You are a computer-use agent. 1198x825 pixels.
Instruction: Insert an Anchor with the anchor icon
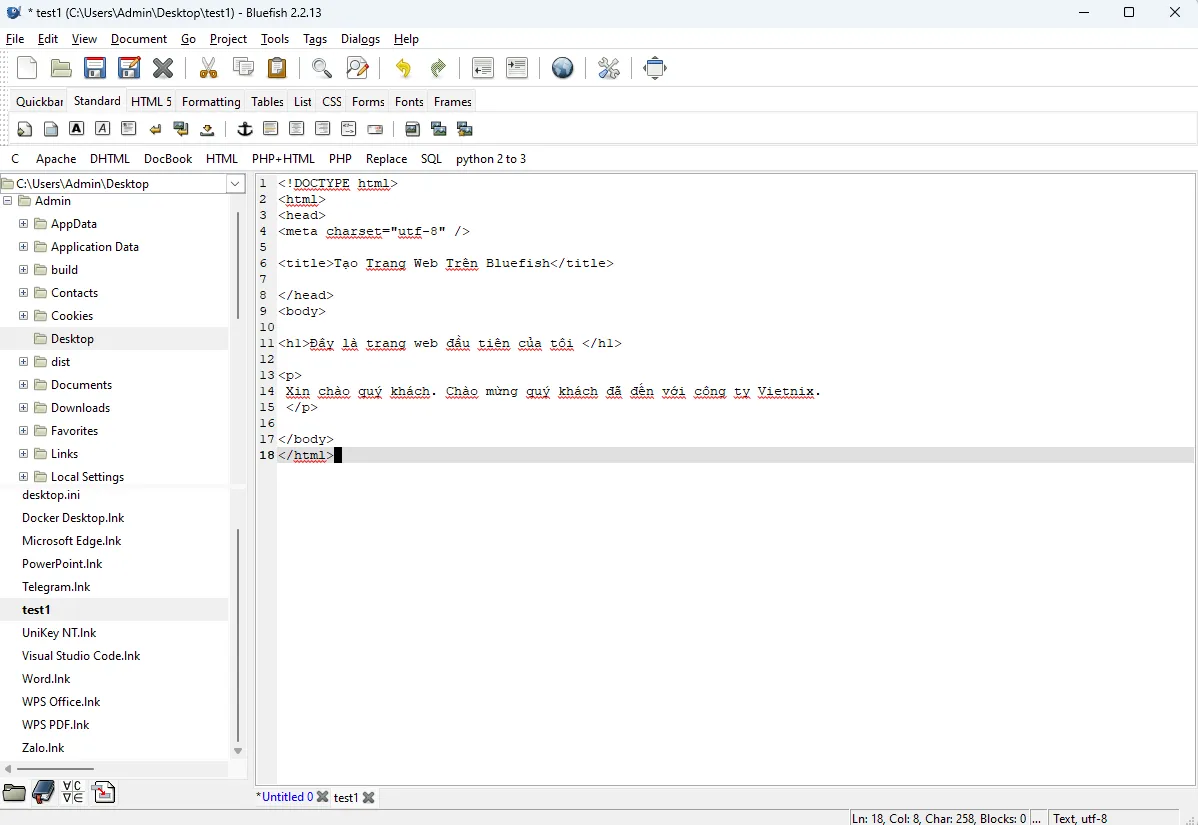[245, 128]
